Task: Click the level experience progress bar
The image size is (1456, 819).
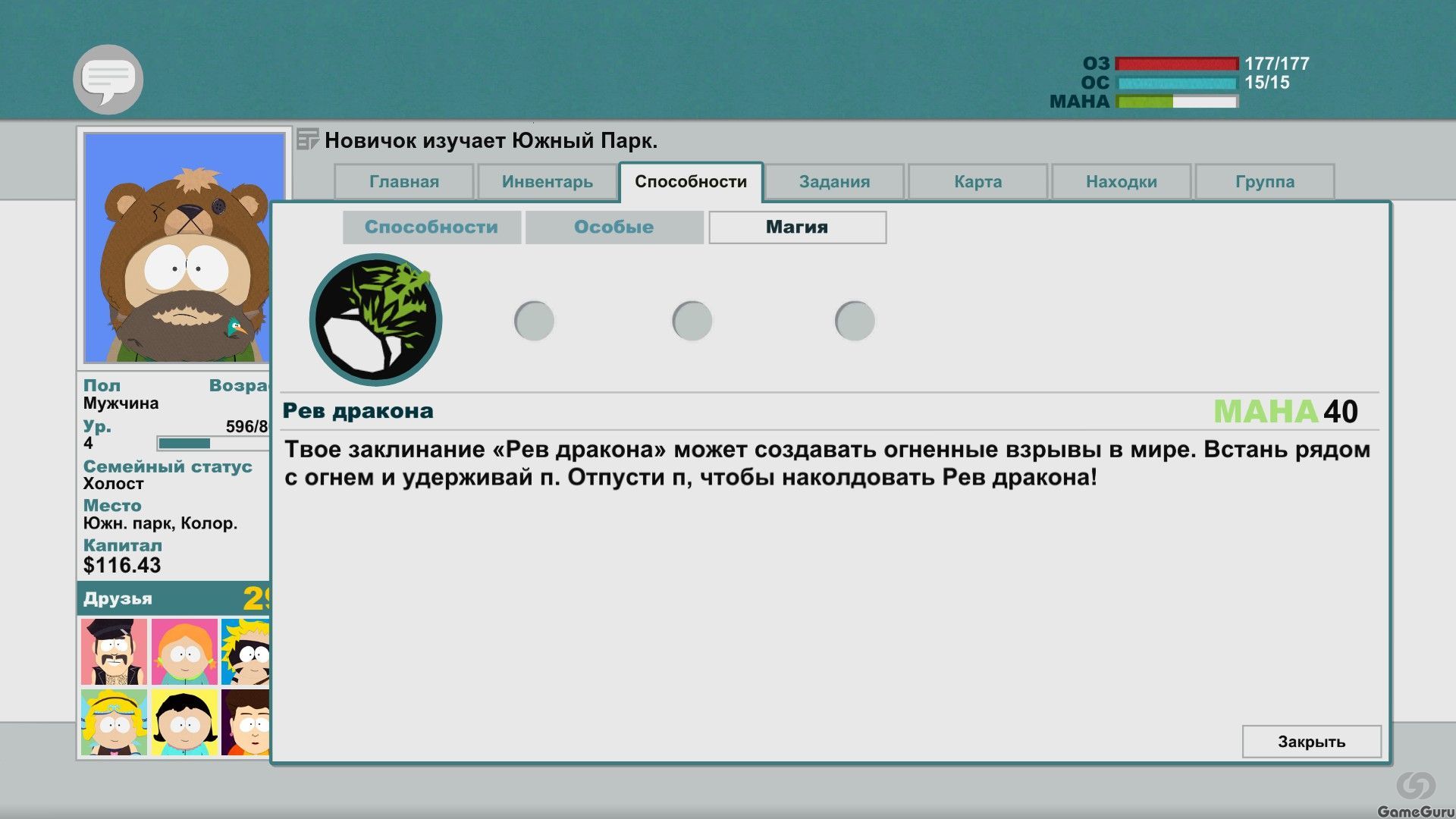Action: pos(213,443)
